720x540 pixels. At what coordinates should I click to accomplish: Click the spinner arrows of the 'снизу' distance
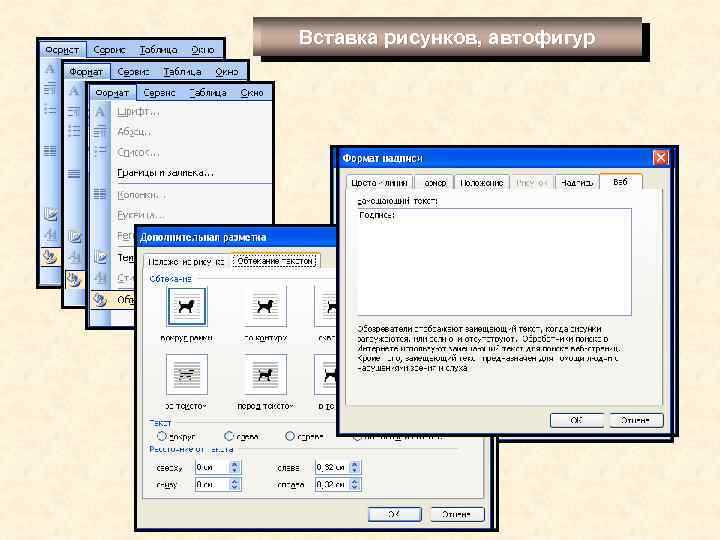[x=235, y=484]
